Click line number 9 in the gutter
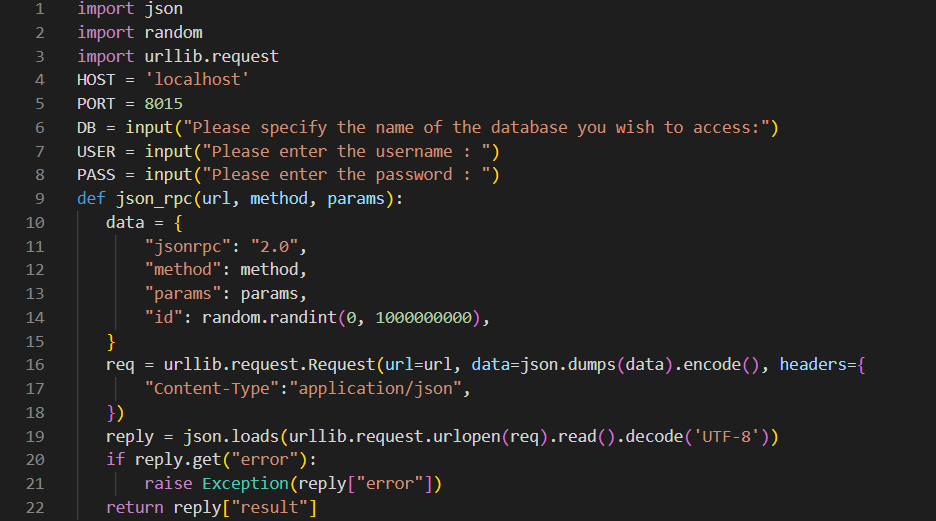 click(39, 199)
